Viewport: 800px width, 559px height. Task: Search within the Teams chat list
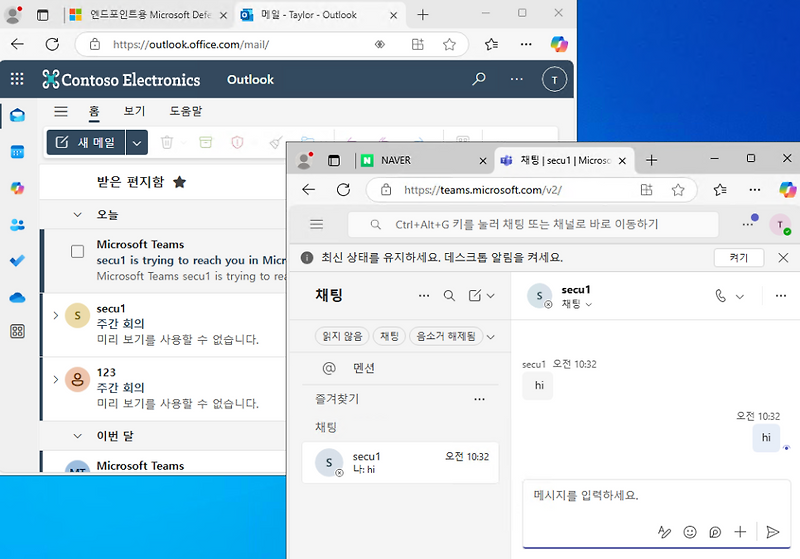(449, 296)
